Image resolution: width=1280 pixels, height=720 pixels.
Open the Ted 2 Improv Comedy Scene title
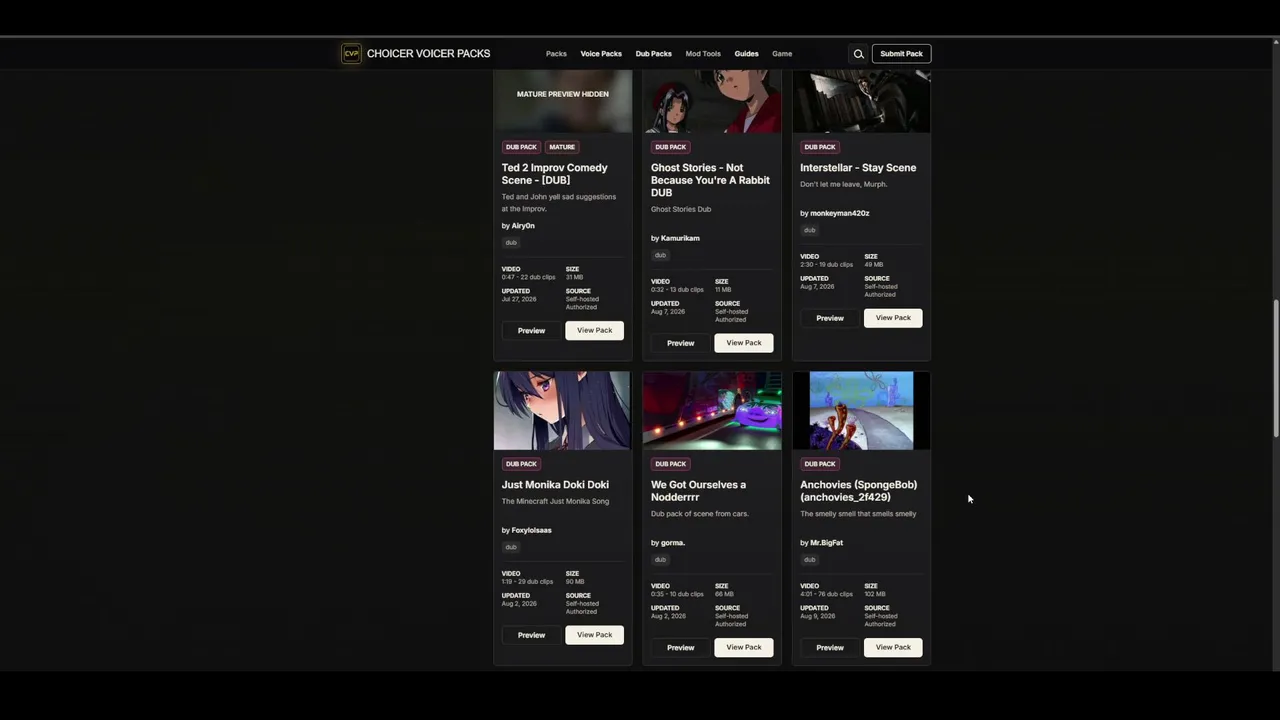tap(554, 174)
